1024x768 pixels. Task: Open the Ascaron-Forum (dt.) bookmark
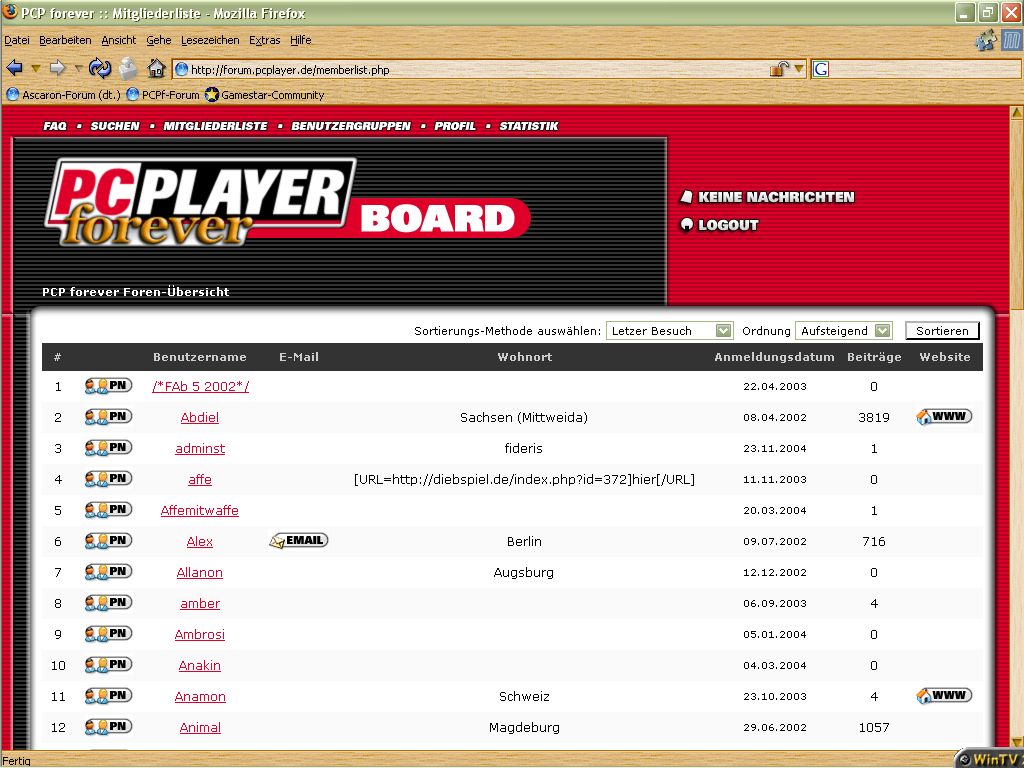click(x=64, y=95)
